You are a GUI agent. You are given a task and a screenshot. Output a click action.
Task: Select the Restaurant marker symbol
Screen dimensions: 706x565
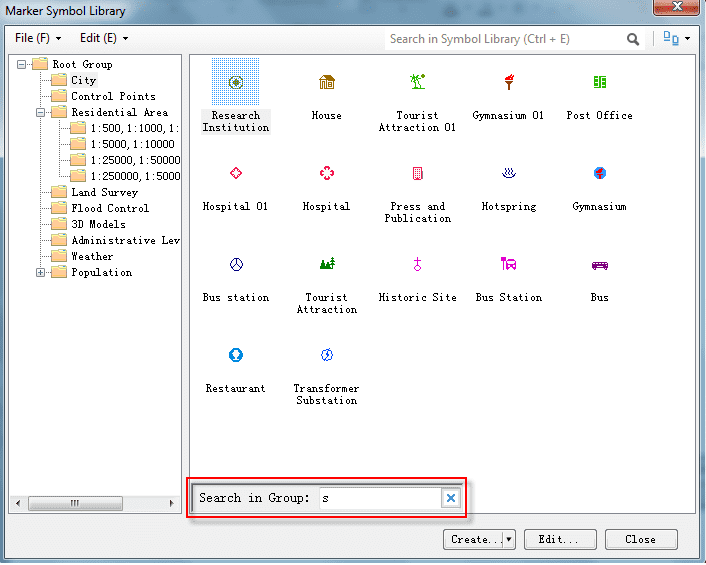click(236, 356)
